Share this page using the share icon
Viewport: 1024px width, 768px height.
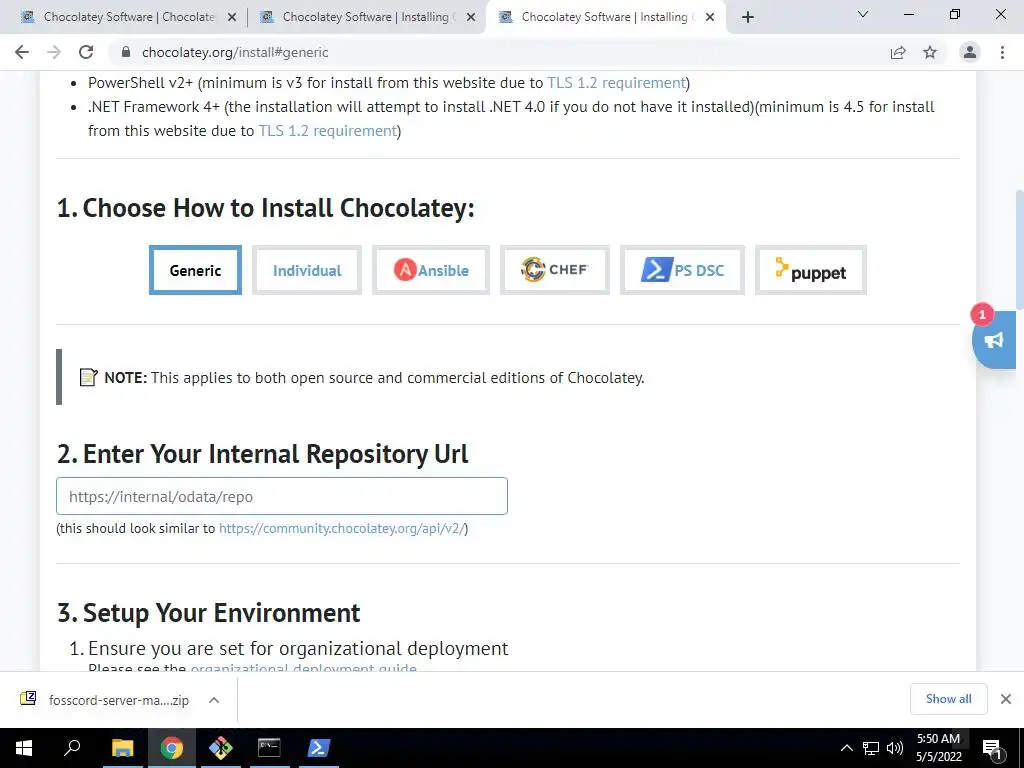(898, 52)
